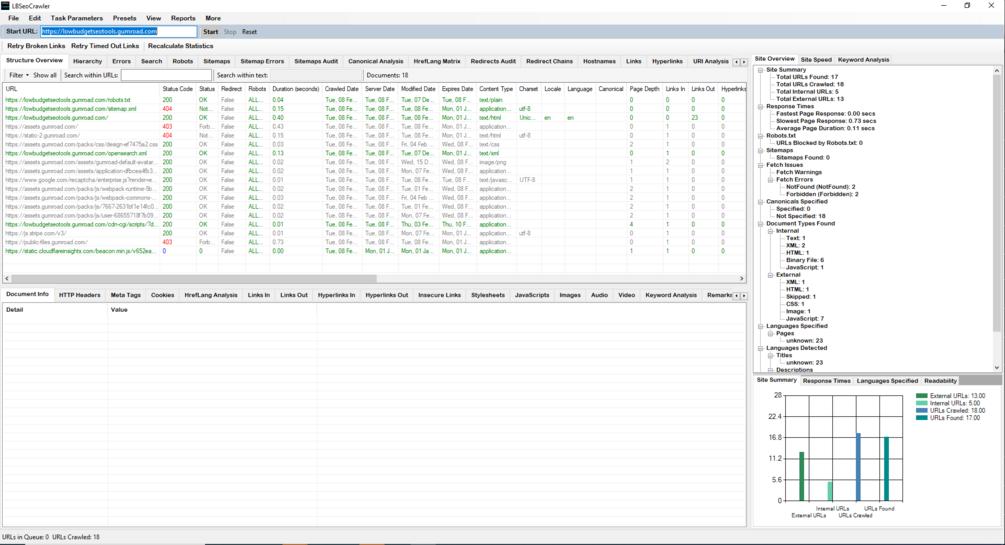Collapse the Document Types Found node

(761, 224)
